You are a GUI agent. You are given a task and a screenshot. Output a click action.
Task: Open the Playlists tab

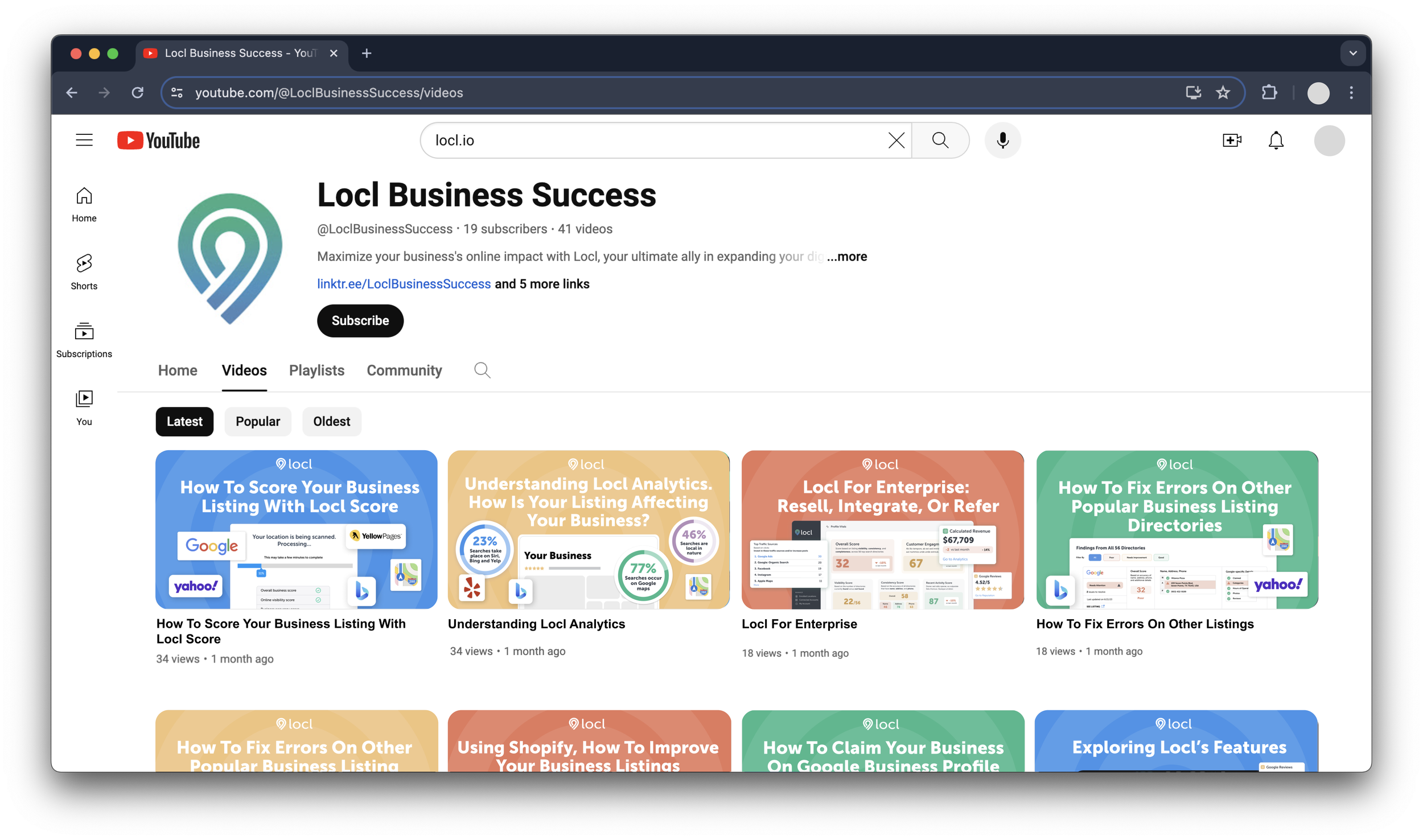tap(316, 370)
